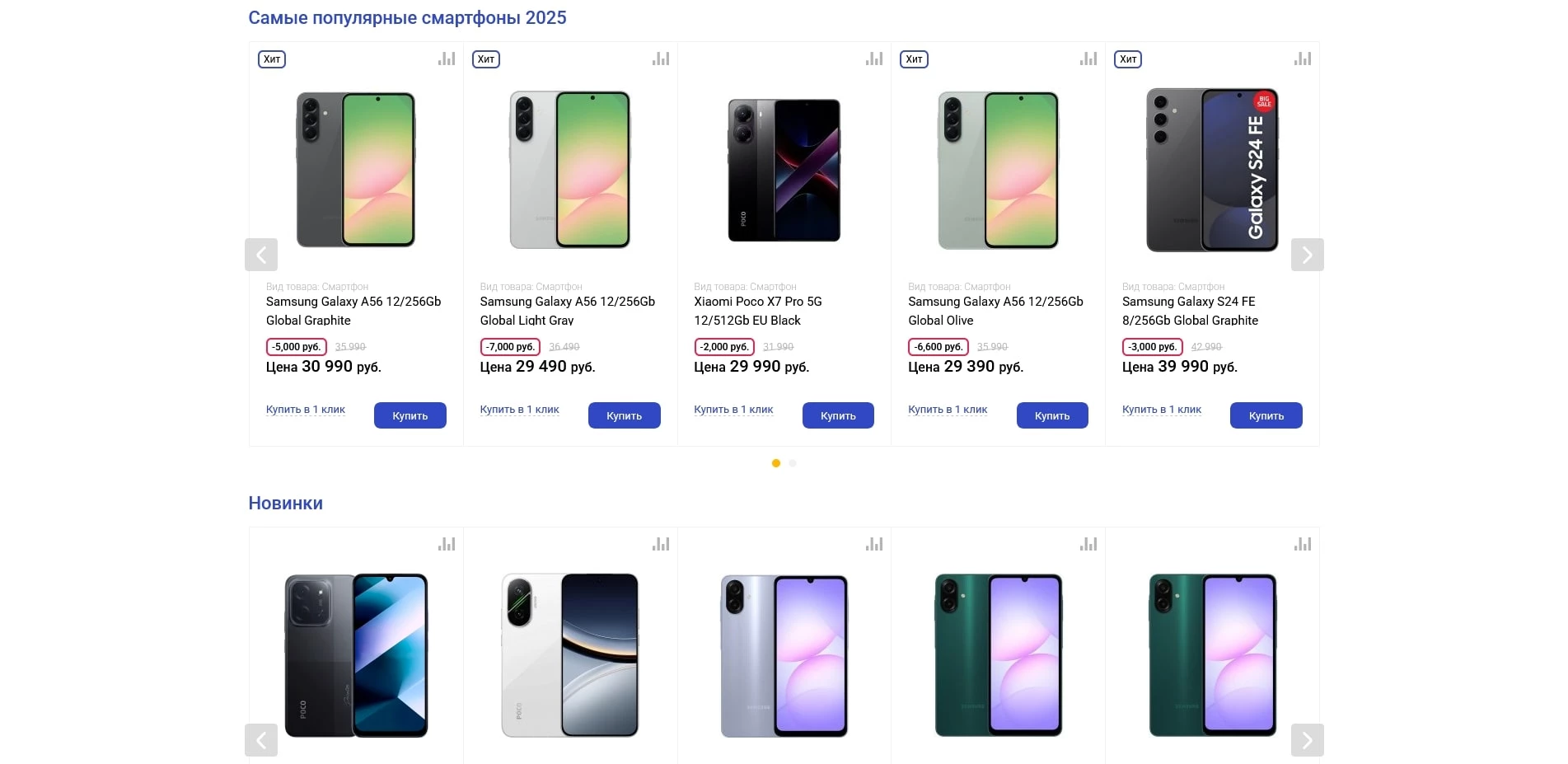Screen dimensions: 1568x764
Task: Open Samsung Galaxy A56 Global Graphite title link
Action: [x=353, y=311]
